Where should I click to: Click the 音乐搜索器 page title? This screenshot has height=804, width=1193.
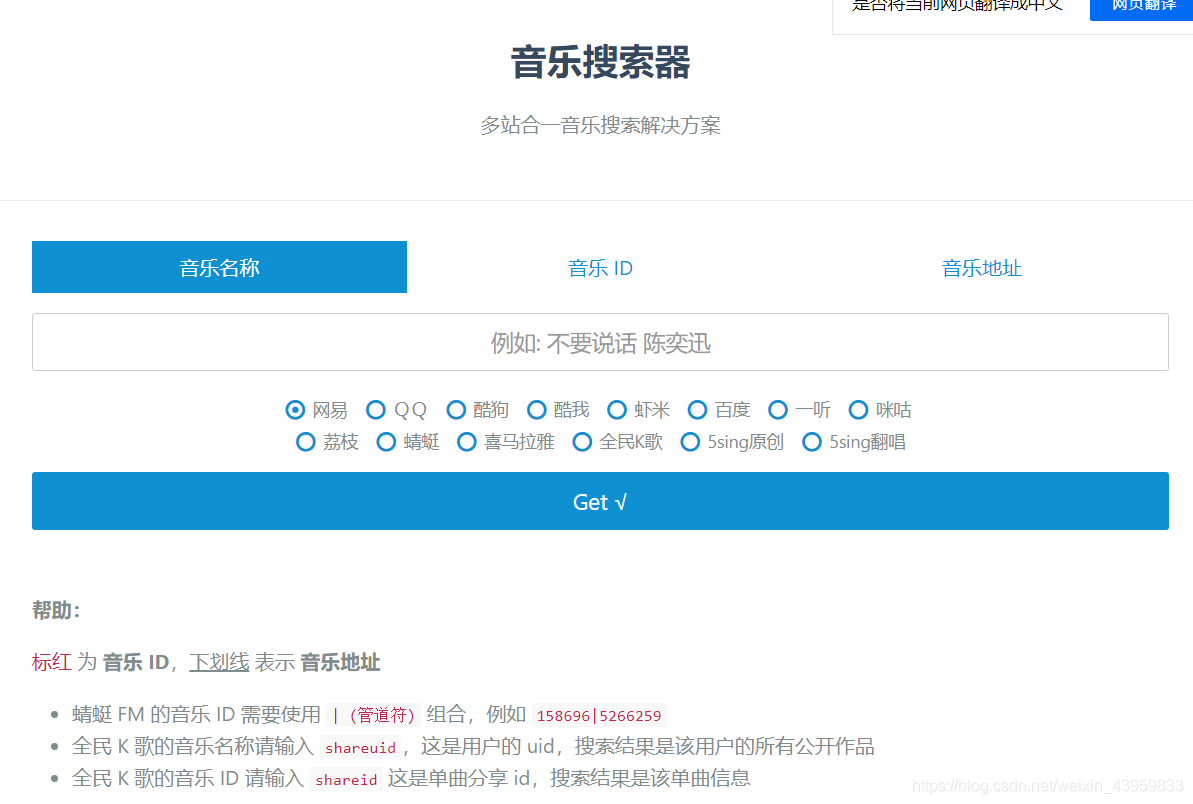coord(600,62)
